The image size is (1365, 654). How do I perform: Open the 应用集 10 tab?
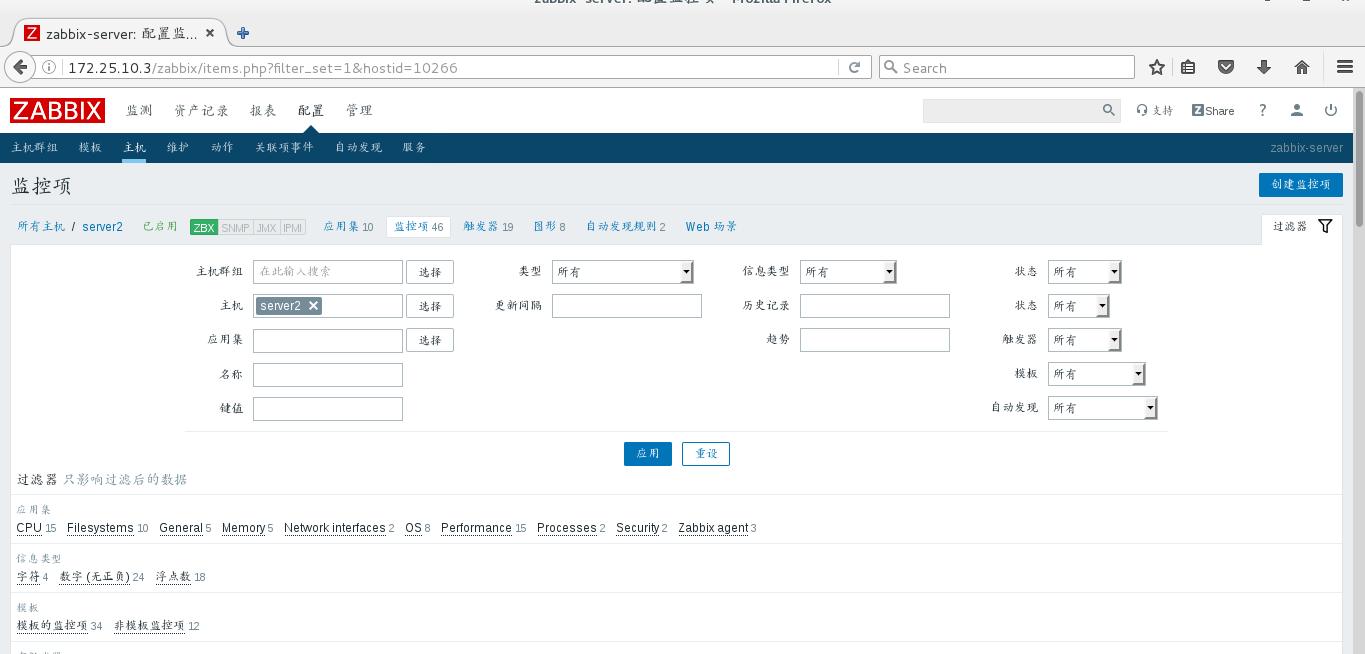(x=348, y=227)
